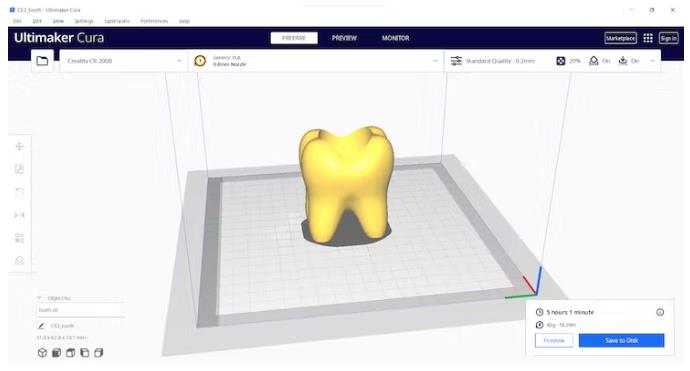Click the Sign in button
The width and height of the screenshot is (690, 371).
[668, 38]
